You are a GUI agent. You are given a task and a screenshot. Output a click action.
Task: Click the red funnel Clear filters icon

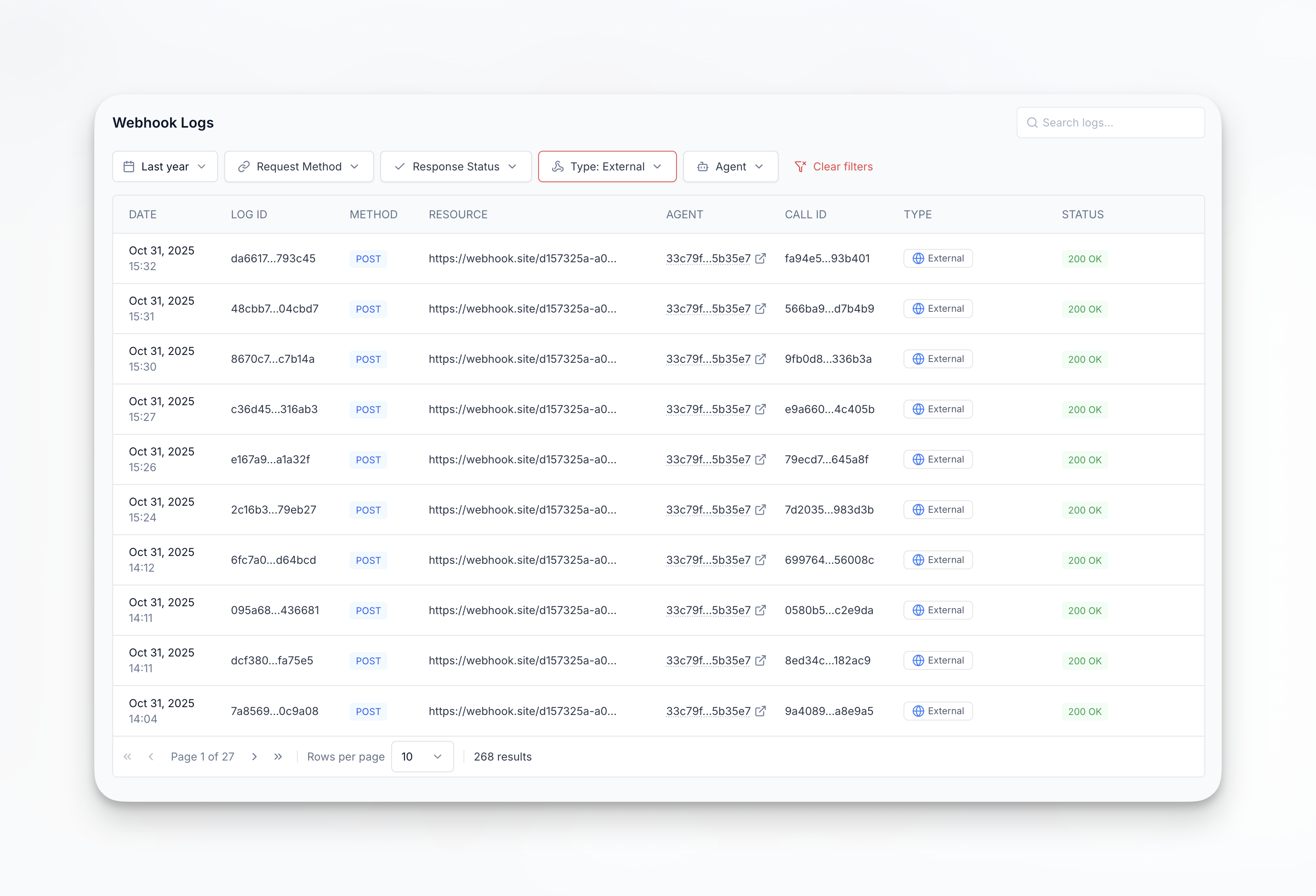point(800,166)
